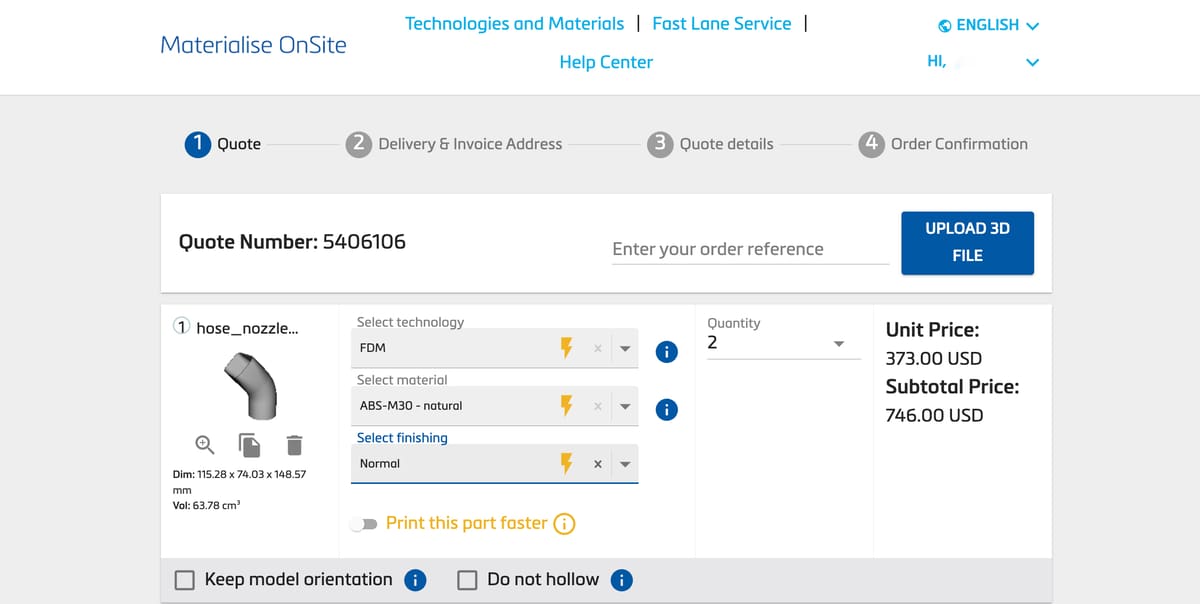Open the Help Center link
The image size is (1200, 604).
[606, 62]
